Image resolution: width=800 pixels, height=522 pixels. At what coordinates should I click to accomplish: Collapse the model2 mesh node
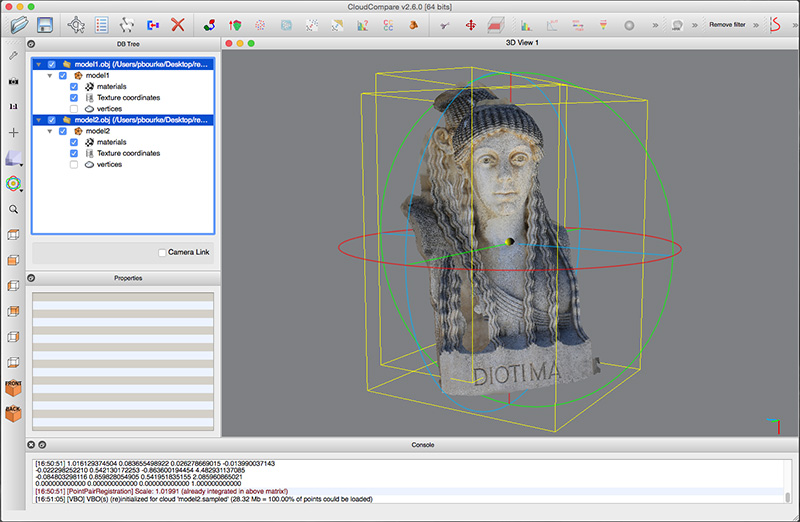(51, 131)
